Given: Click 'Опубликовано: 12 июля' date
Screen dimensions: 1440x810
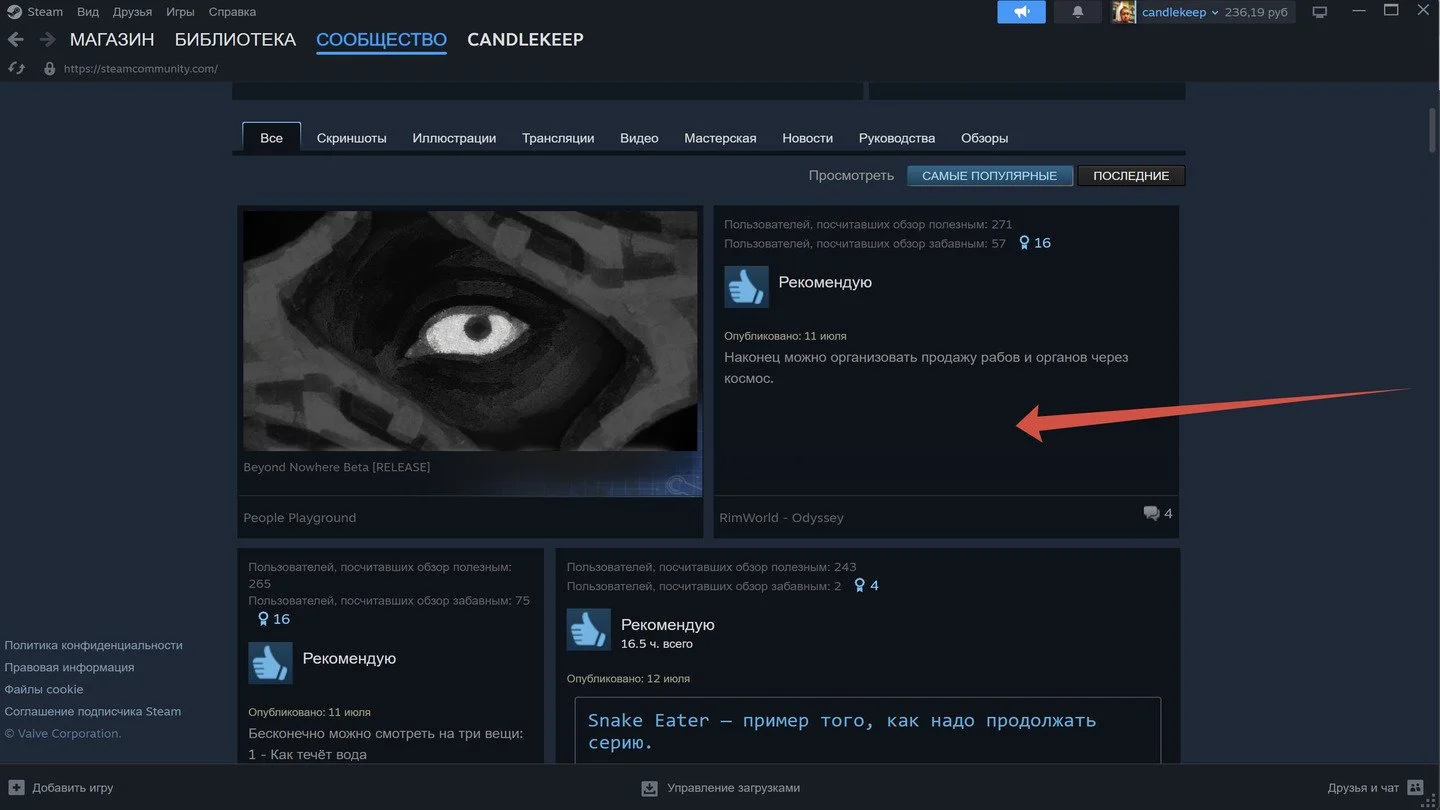Looking at the screenshot, I should click(x=628, y=679).
